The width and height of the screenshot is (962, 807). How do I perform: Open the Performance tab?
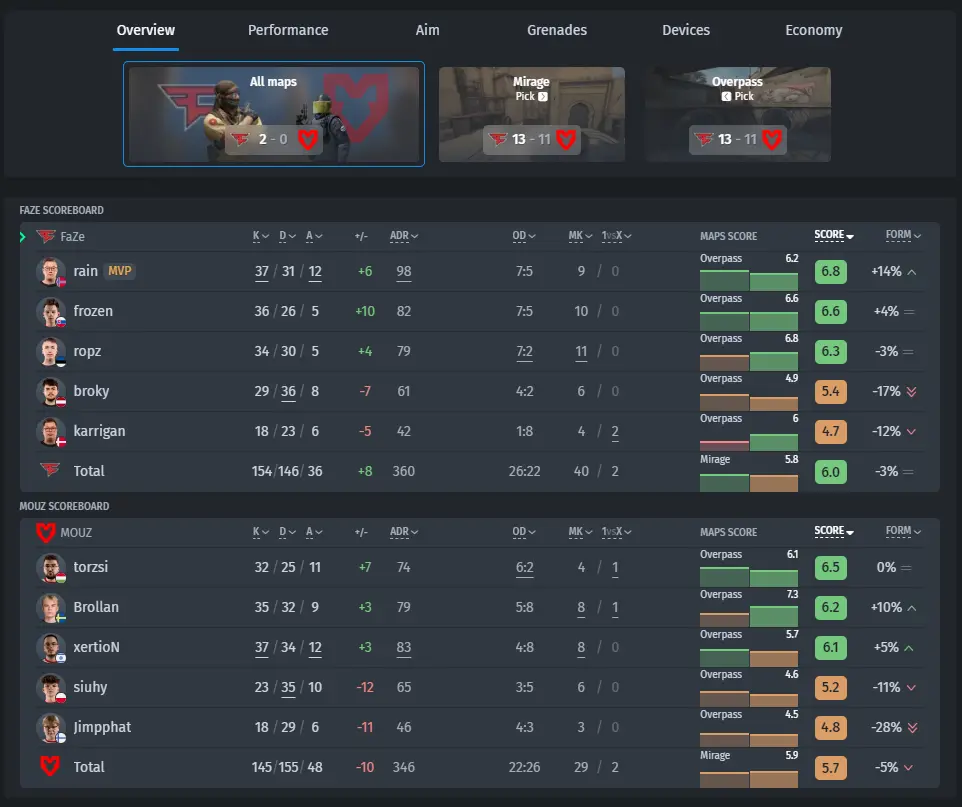click(288, 30)
